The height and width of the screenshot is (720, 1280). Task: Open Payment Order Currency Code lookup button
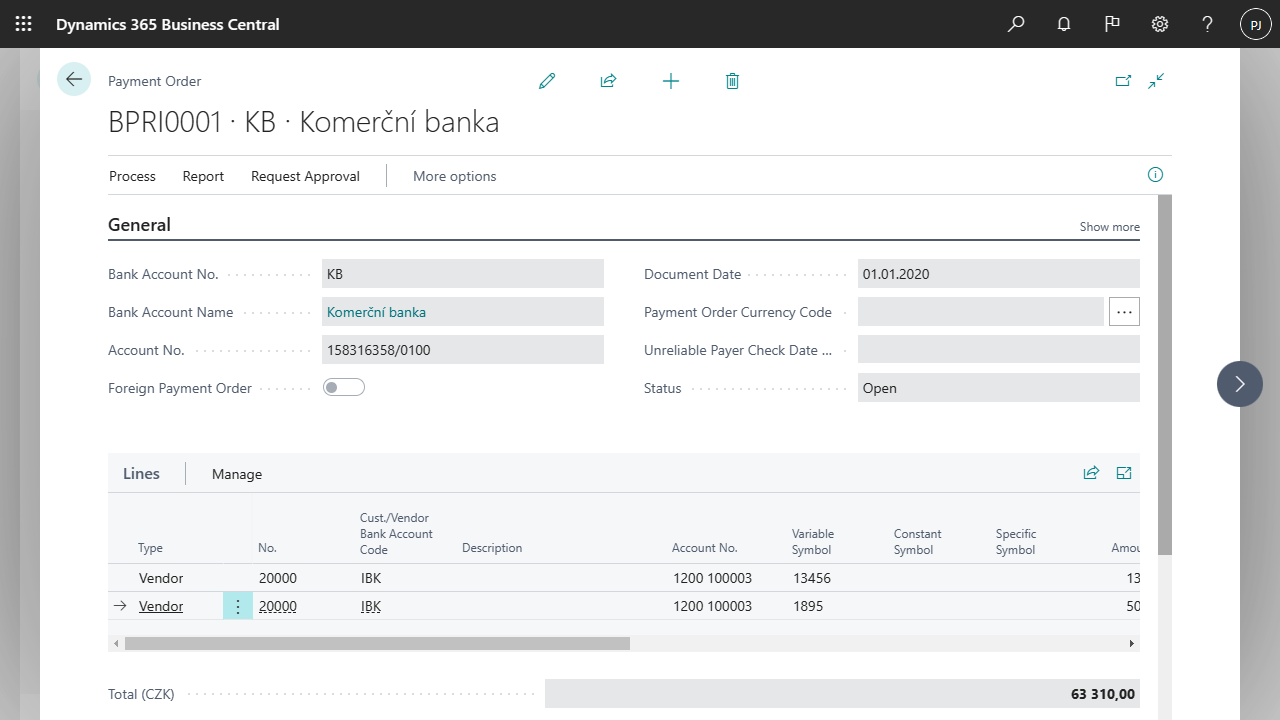tap(1124, 312)
